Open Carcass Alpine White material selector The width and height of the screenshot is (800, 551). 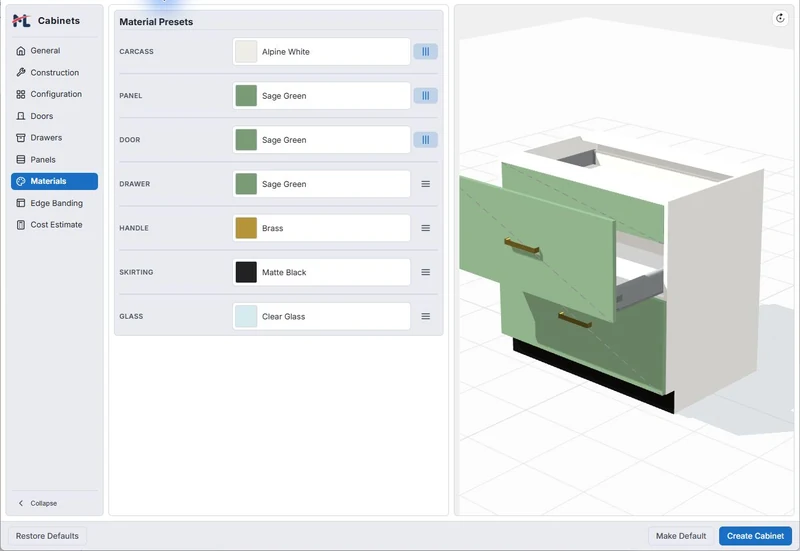point(321,52)
